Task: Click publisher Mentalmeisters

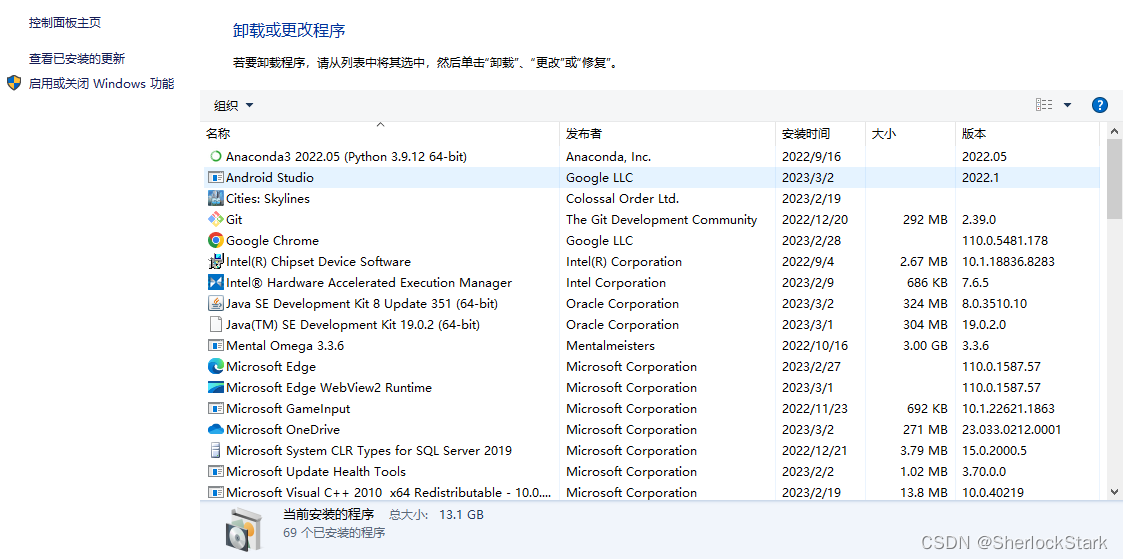Action: coord(610,346)
